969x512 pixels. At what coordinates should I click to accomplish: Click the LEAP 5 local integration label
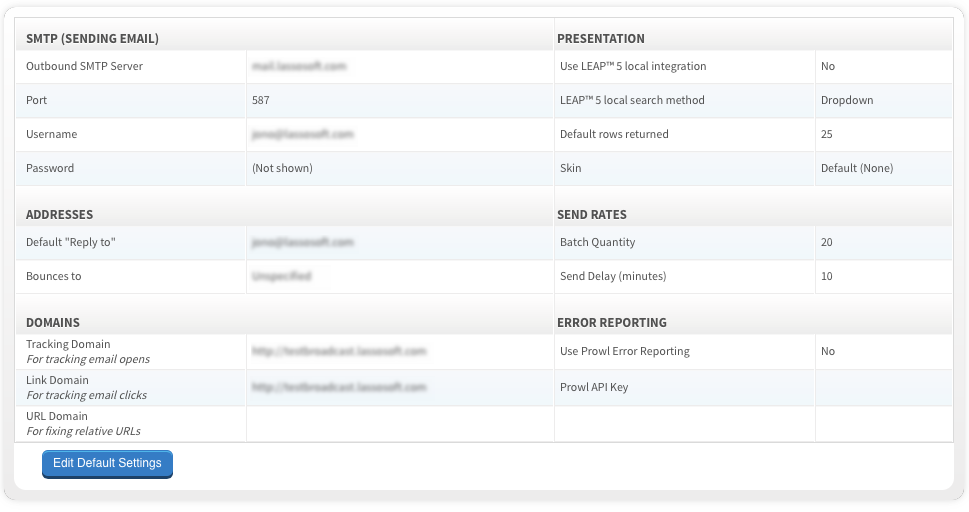click(x=633, y=66)
